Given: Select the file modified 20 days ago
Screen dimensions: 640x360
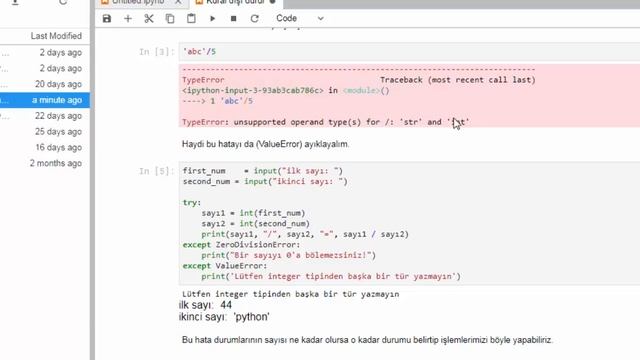Looking at the screenshot, I should pos(45,84).
